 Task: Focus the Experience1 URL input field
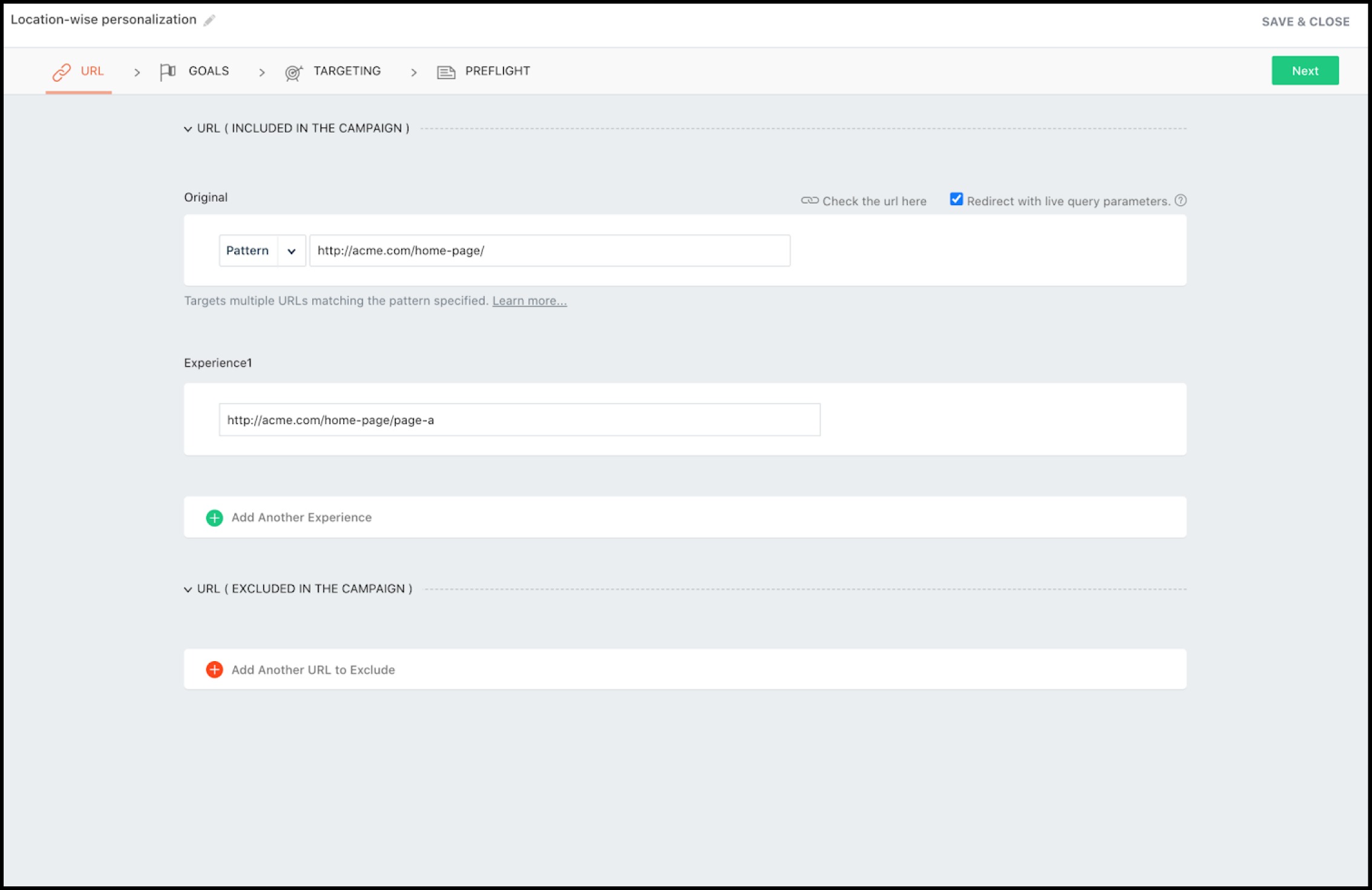519,420
